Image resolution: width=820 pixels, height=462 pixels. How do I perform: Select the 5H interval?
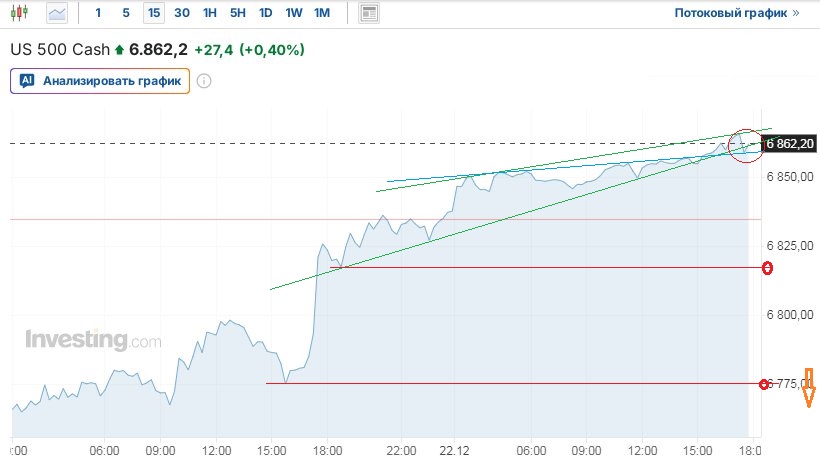[237, 13]
